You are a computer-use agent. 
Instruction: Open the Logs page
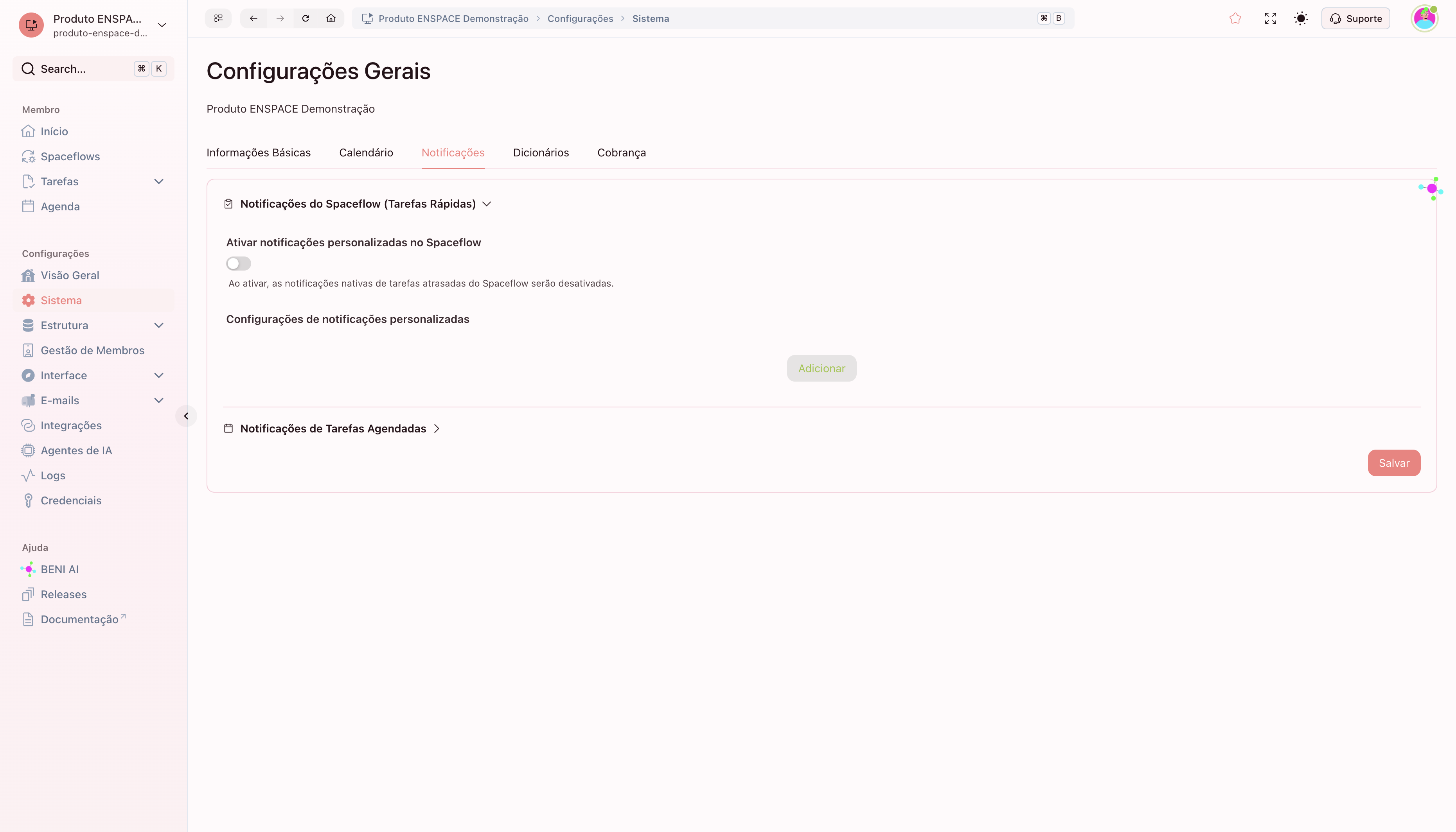click(94, 475)
